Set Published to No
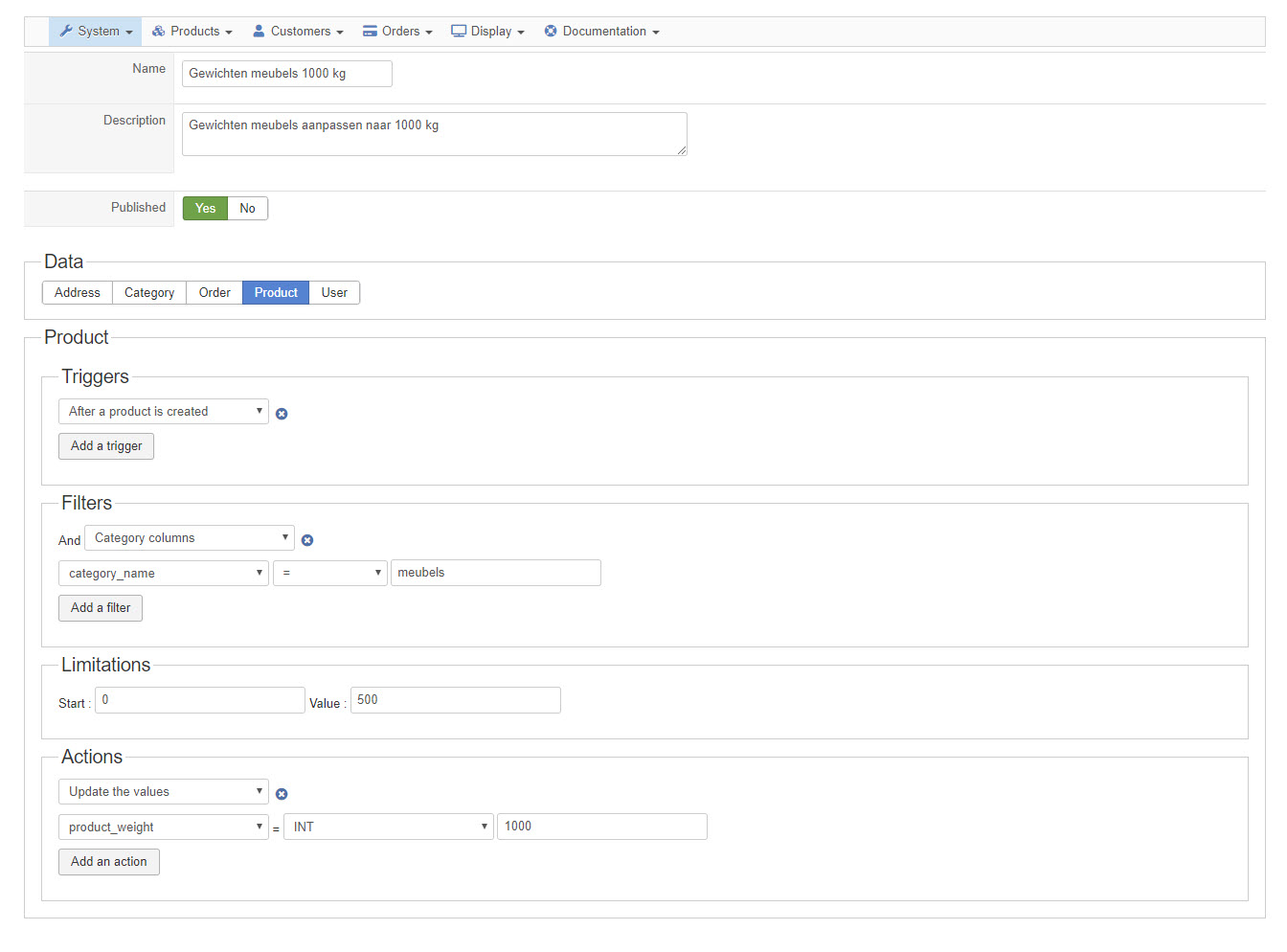Screen dimensions: 1287x952 pyautogui.click(x=247, y=209)
